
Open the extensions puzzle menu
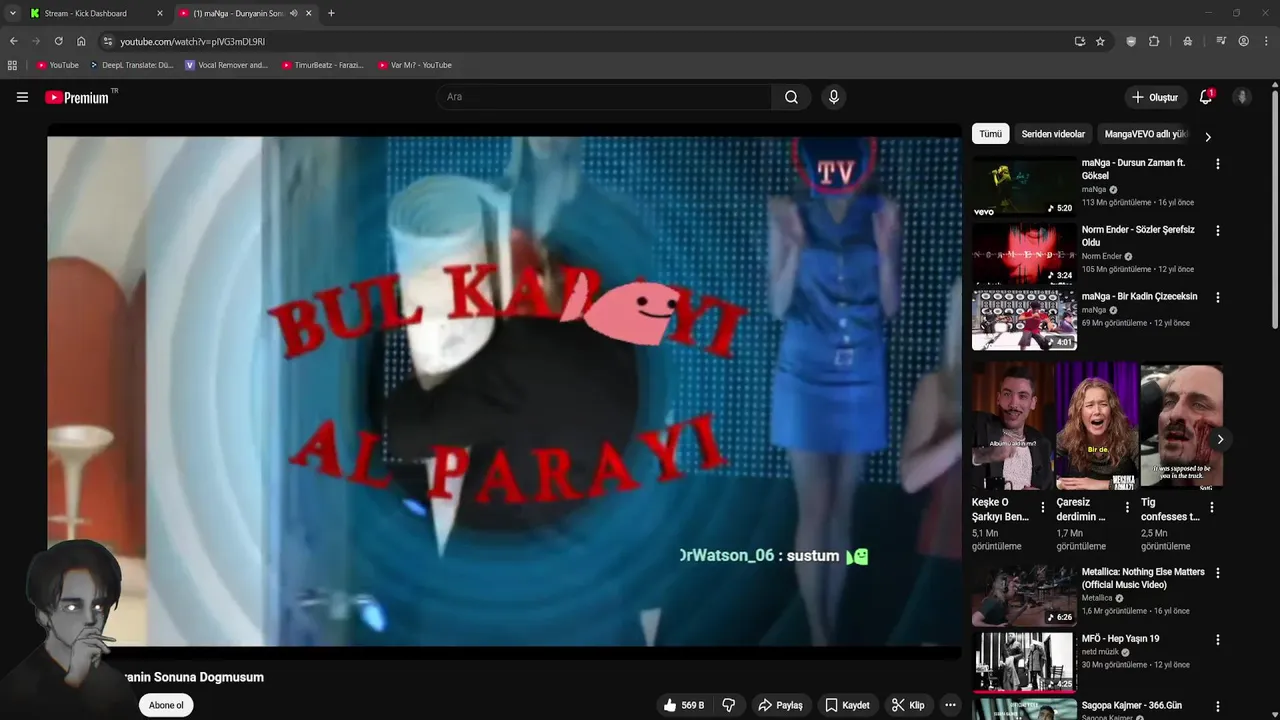click(1154, 41)
